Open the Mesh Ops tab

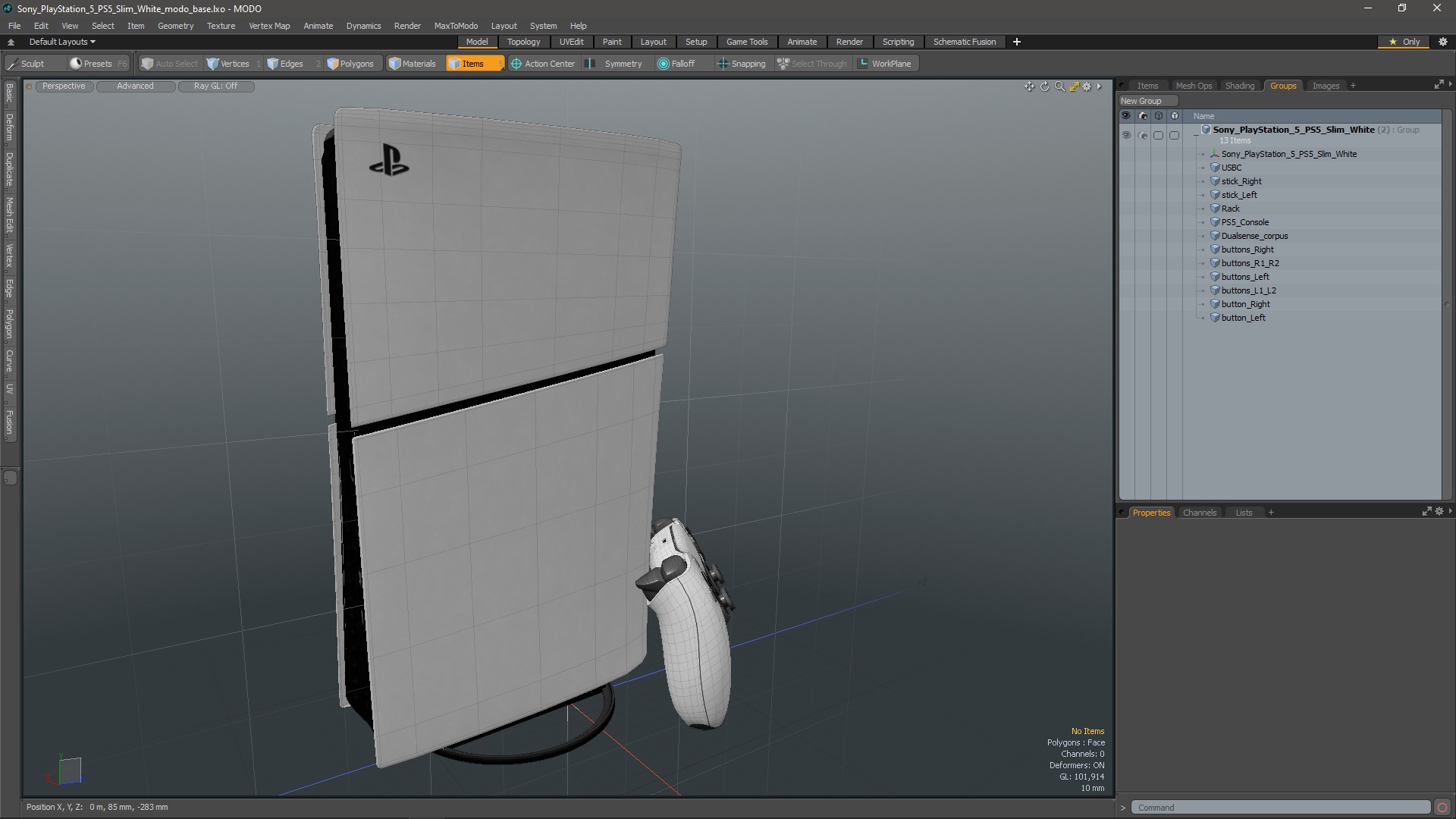pos(1194,86)
